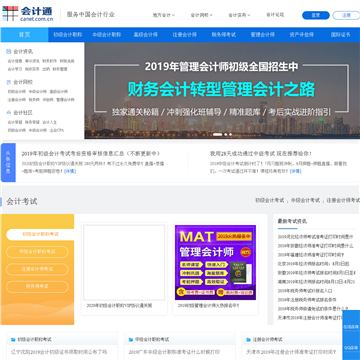Open article 辽宁沈阳2019会计初级证书领取时间
The height and width of the screenshot is (360, 360).
pos(59,352)
